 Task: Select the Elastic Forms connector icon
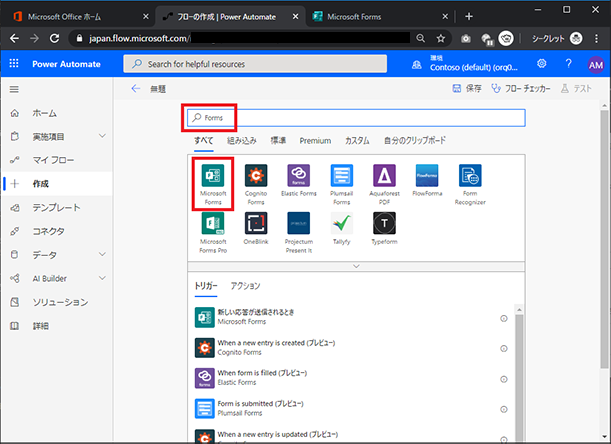point(298,175)
